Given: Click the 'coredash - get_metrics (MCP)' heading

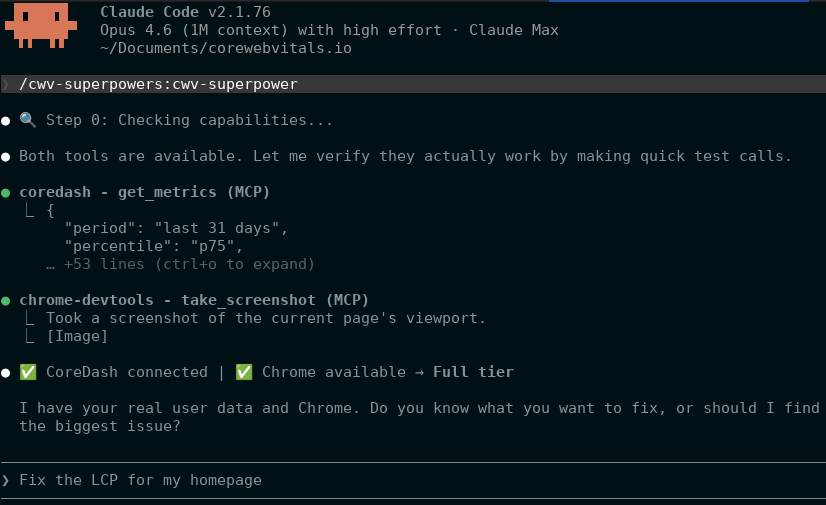Looking at the screenshot, I should (144, 192).
